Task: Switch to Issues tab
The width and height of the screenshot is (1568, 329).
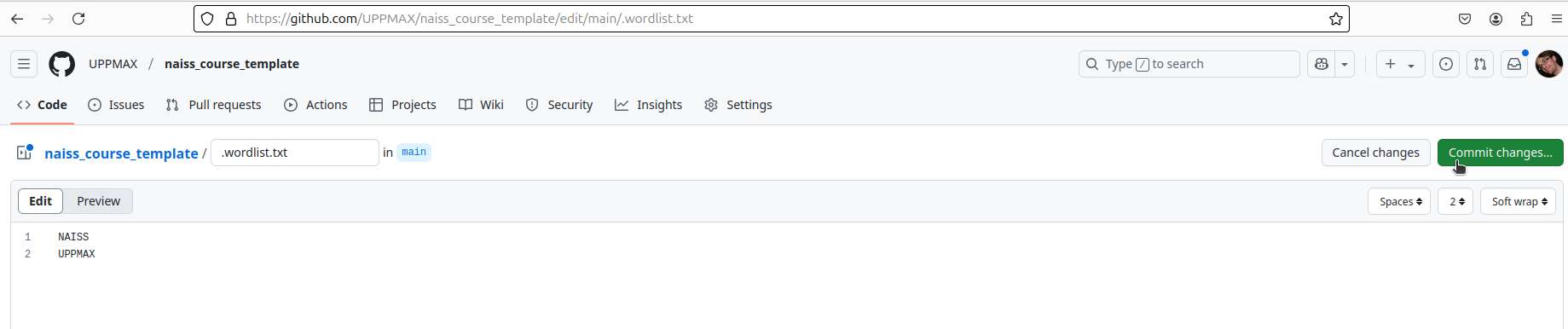Action: (117, 105)
